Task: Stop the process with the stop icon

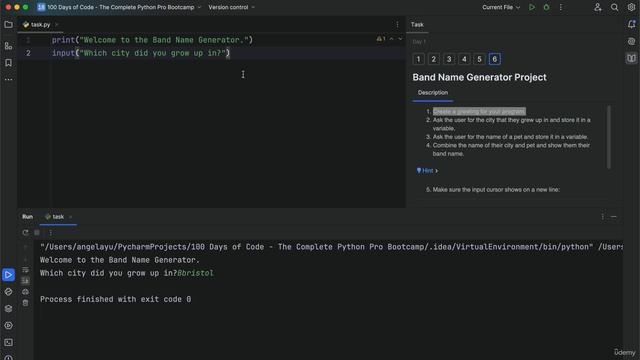Action: pos(37,233)
